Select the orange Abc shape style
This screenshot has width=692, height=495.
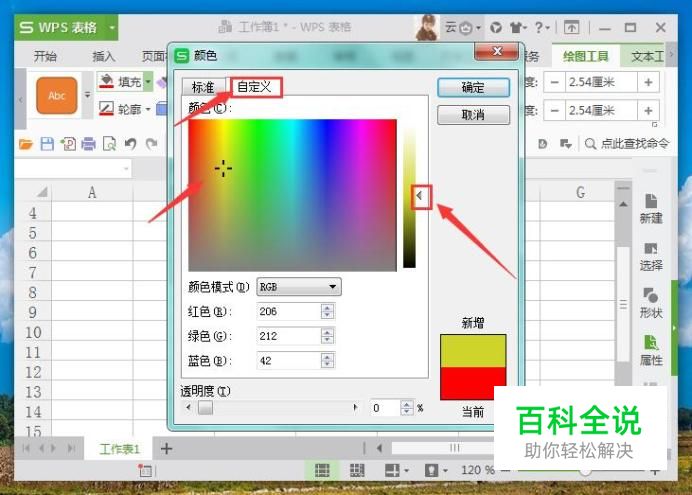[57, 95]
